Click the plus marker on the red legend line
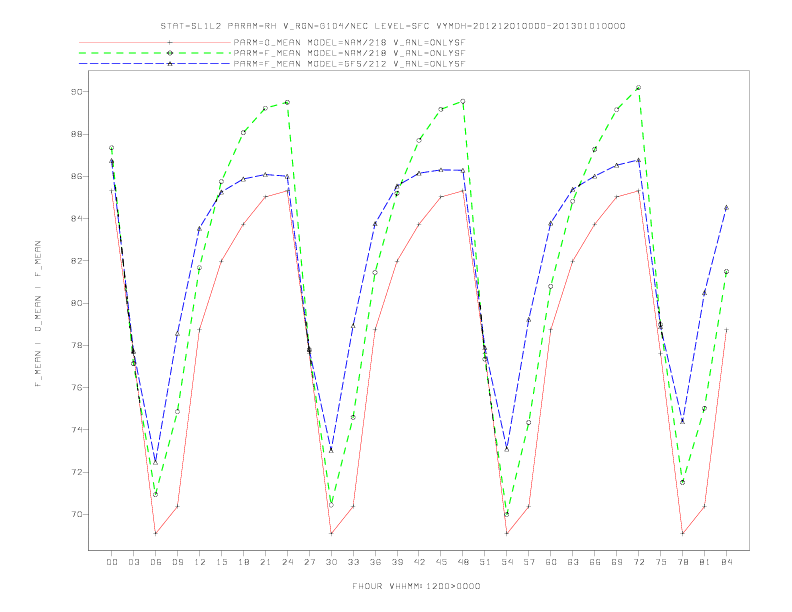This screenshot has height=612, width=792. coord(170,42)
